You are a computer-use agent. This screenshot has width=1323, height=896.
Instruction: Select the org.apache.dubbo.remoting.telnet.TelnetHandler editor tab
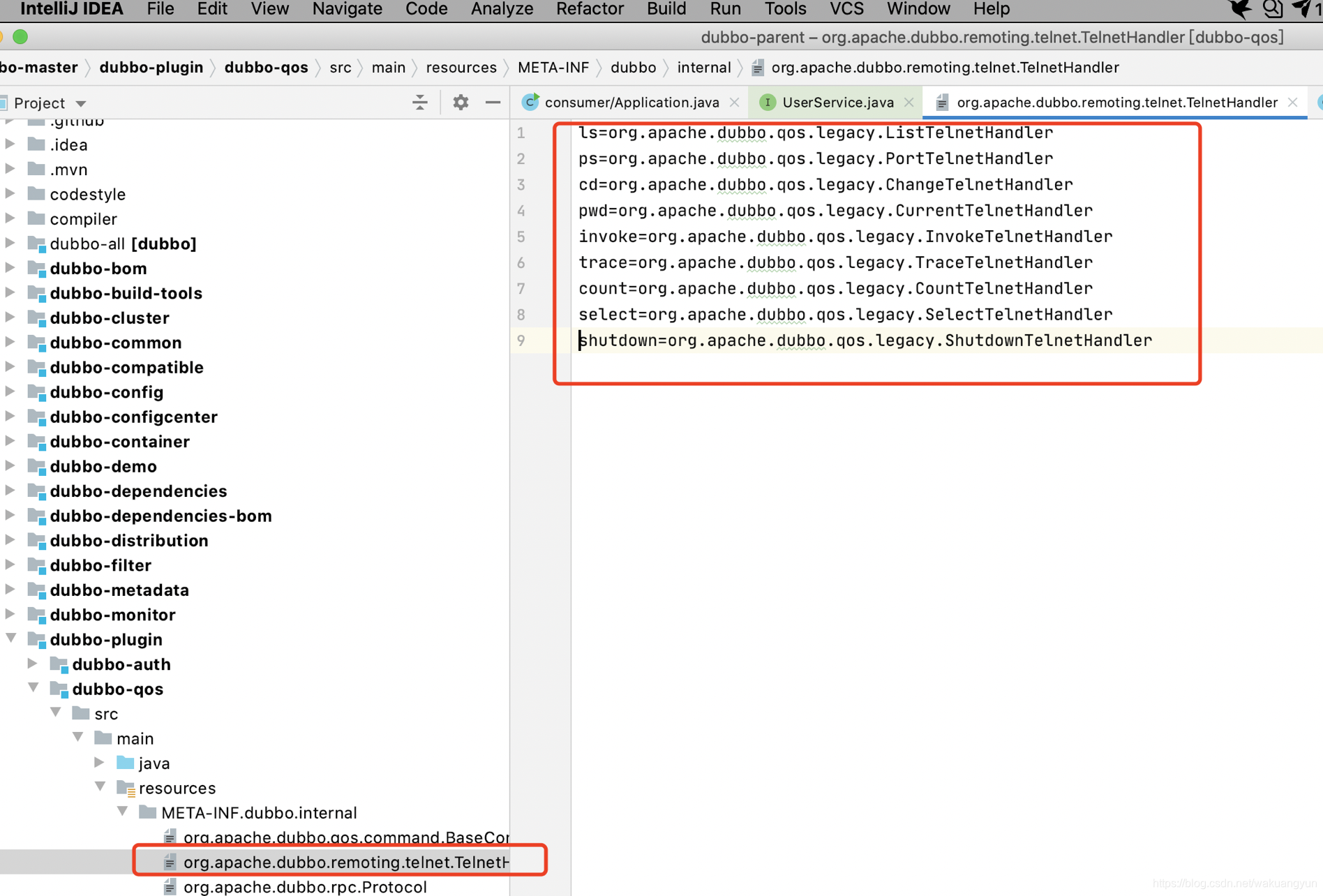(1116, 103)
